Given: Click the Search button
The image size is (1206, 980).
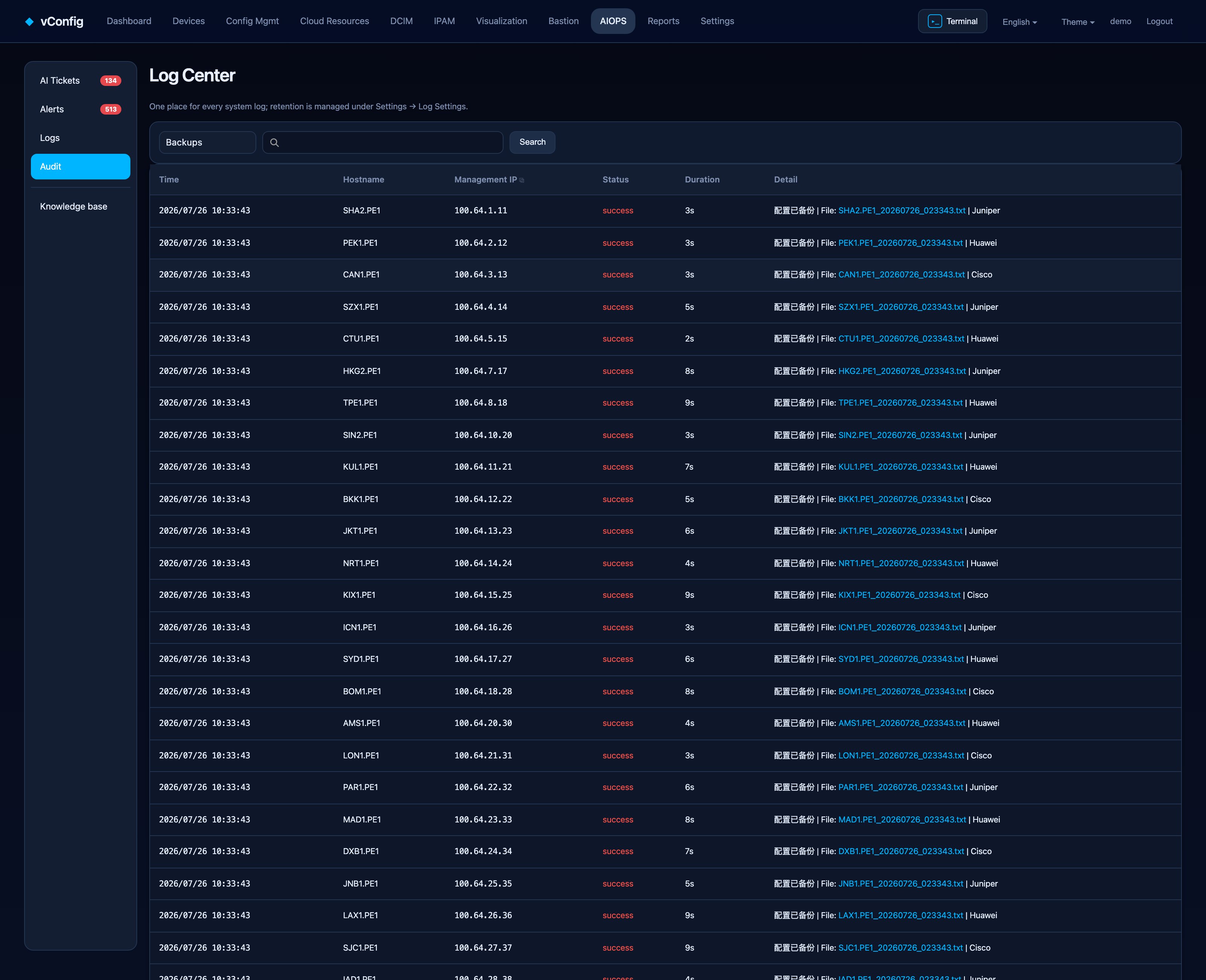Looking at the screenshot, I should click(x=532, y=142).
